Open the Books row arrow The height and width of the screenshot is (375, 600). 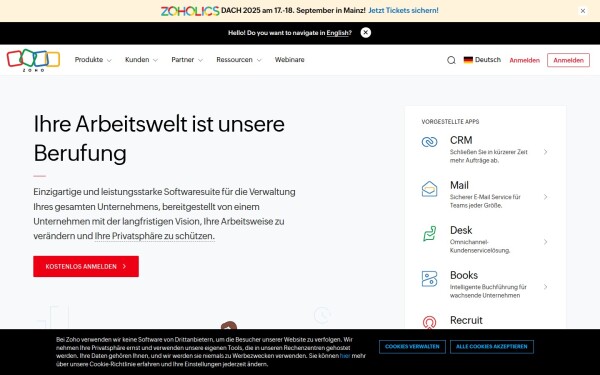click(546, 287)
